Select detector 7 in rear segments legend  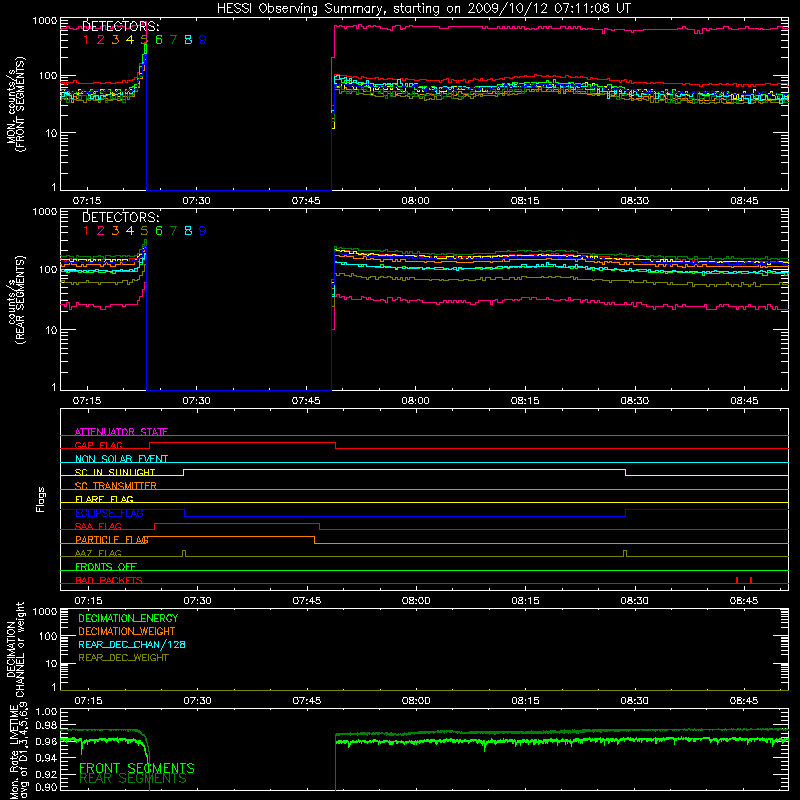[173, 231]
